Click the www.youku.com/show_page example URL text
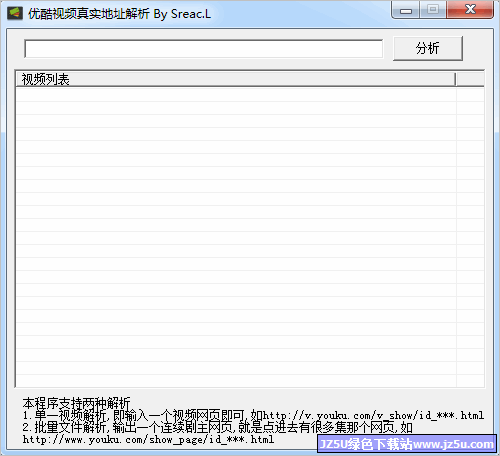Viewport: 500px width, 456px height. (148, 440)
